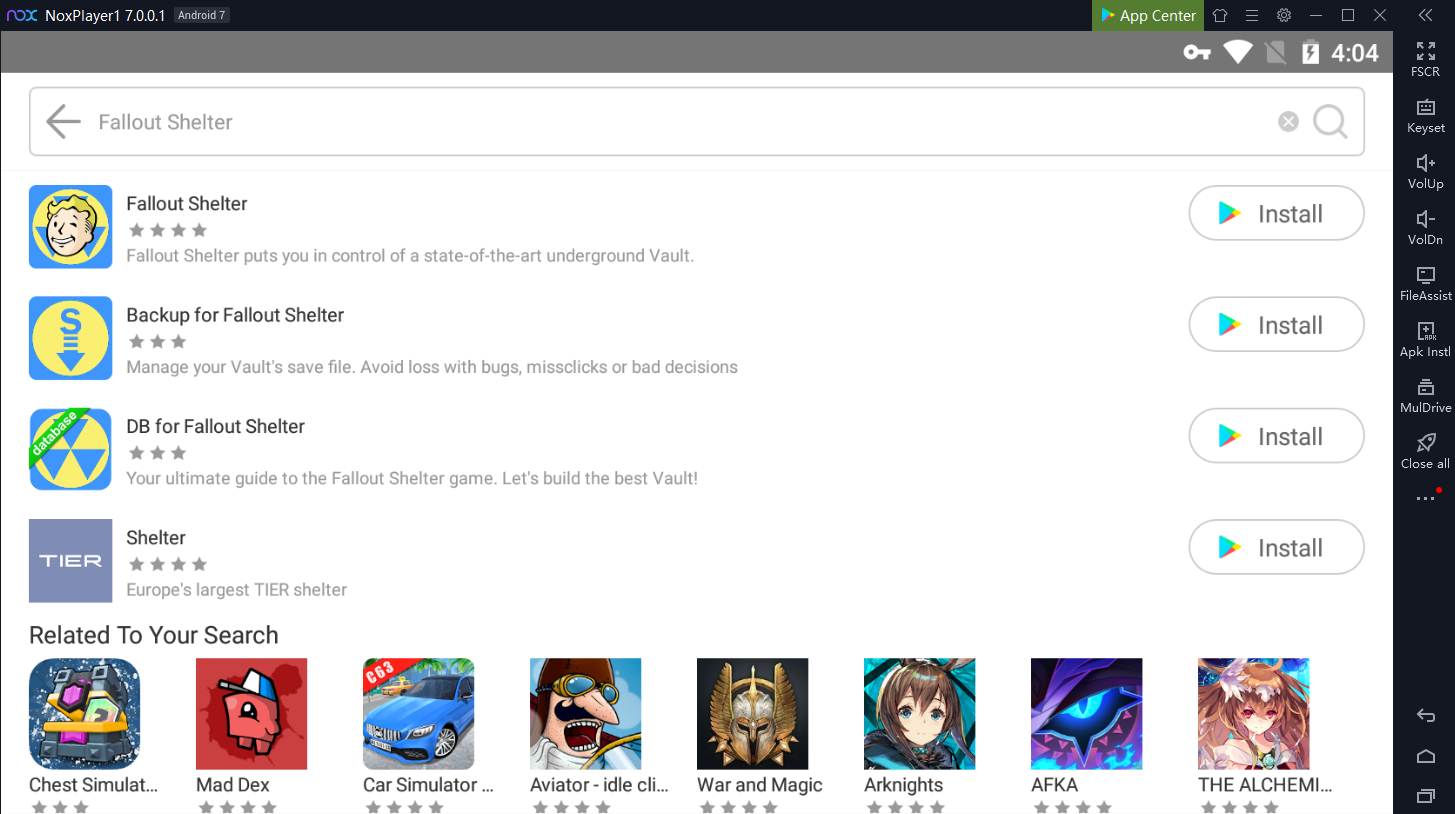
Task: Install the Shelter TIER app
Action: point(1276,548)
